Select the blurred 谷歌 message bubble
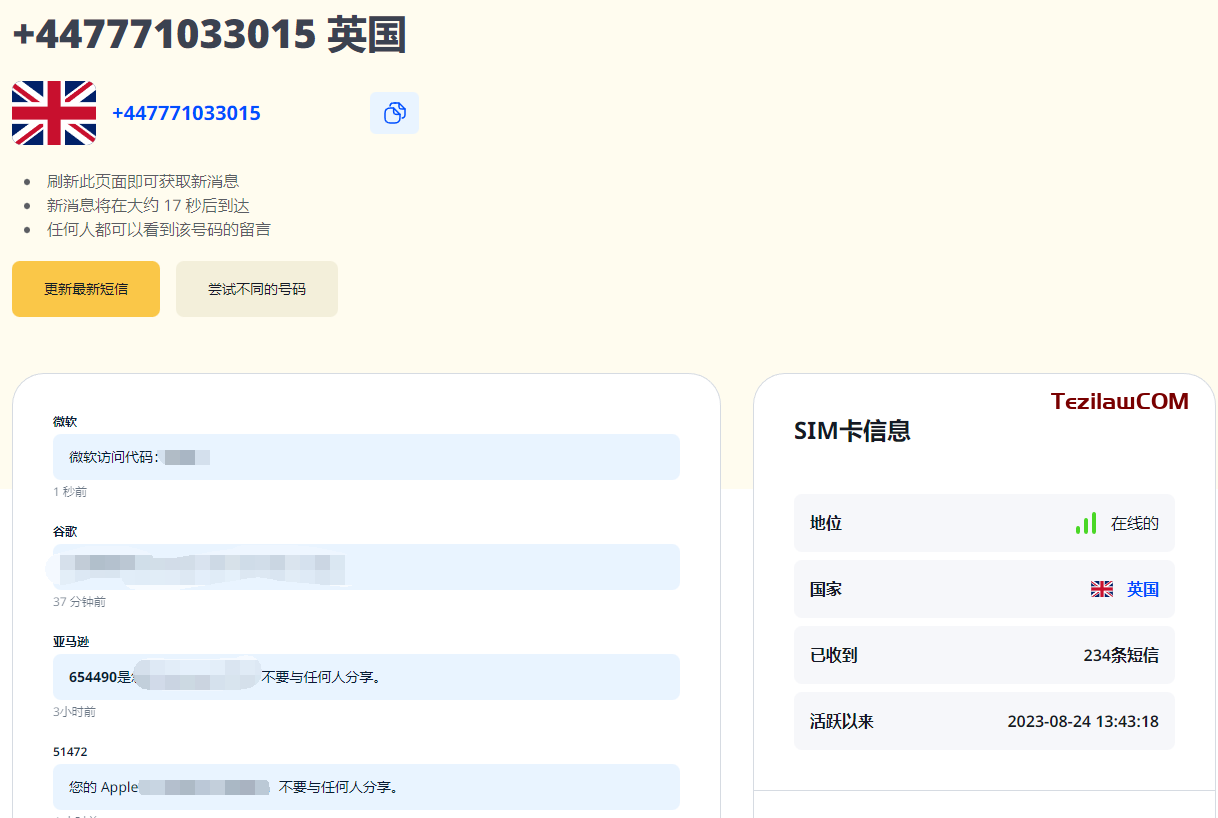 pos(366,567)
